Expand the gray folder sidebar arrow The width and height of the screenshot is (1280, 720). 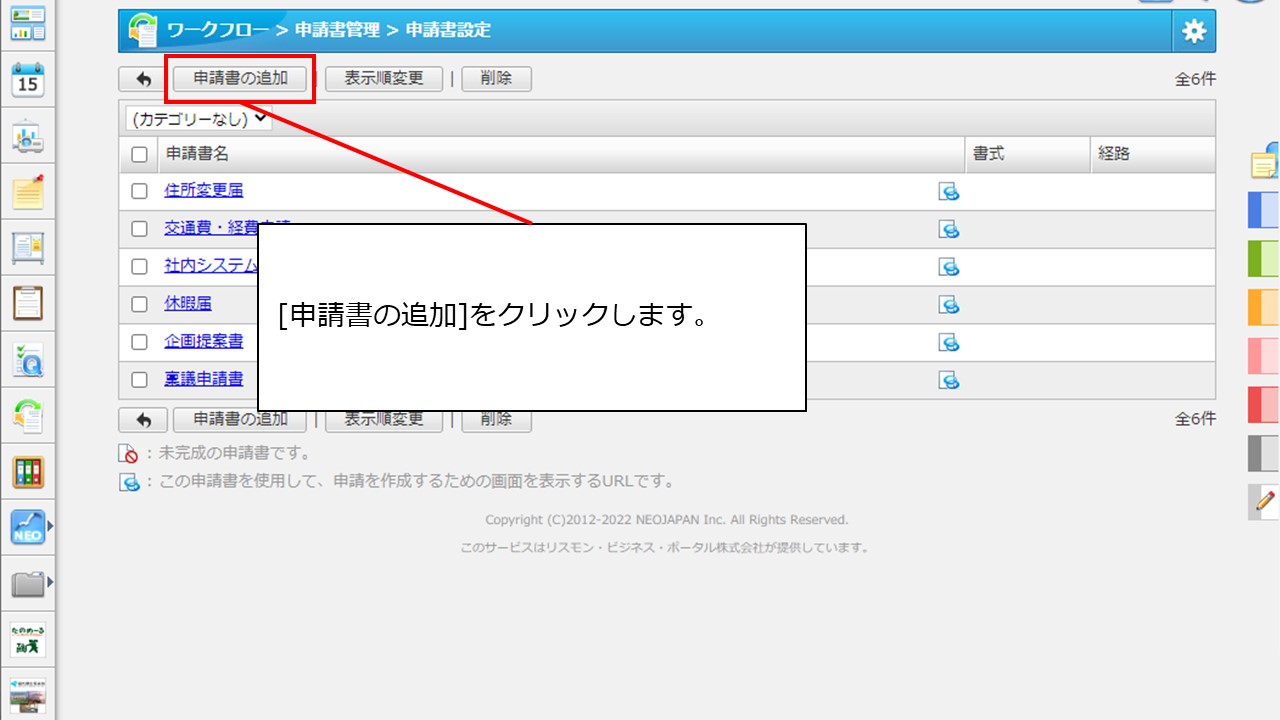(49, 581)
